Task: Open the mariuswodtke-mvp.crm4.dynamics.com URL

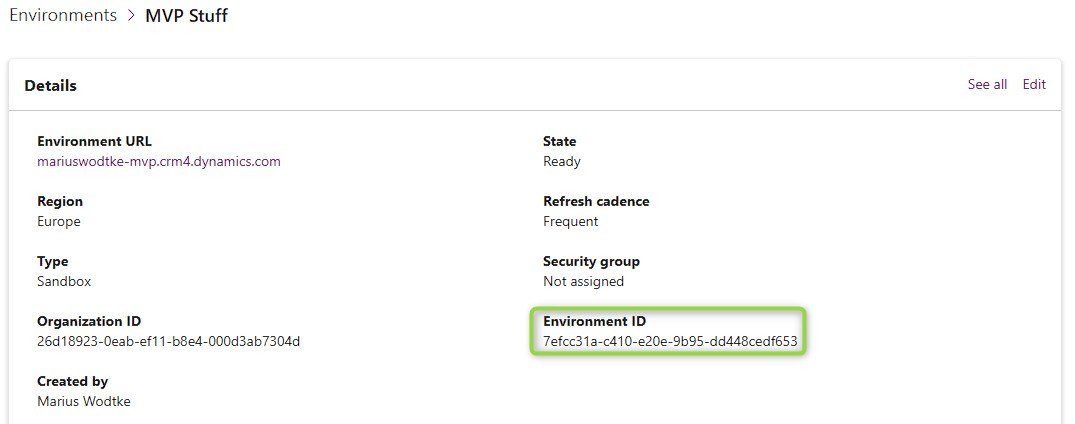Action: click(x=159, y=161)
